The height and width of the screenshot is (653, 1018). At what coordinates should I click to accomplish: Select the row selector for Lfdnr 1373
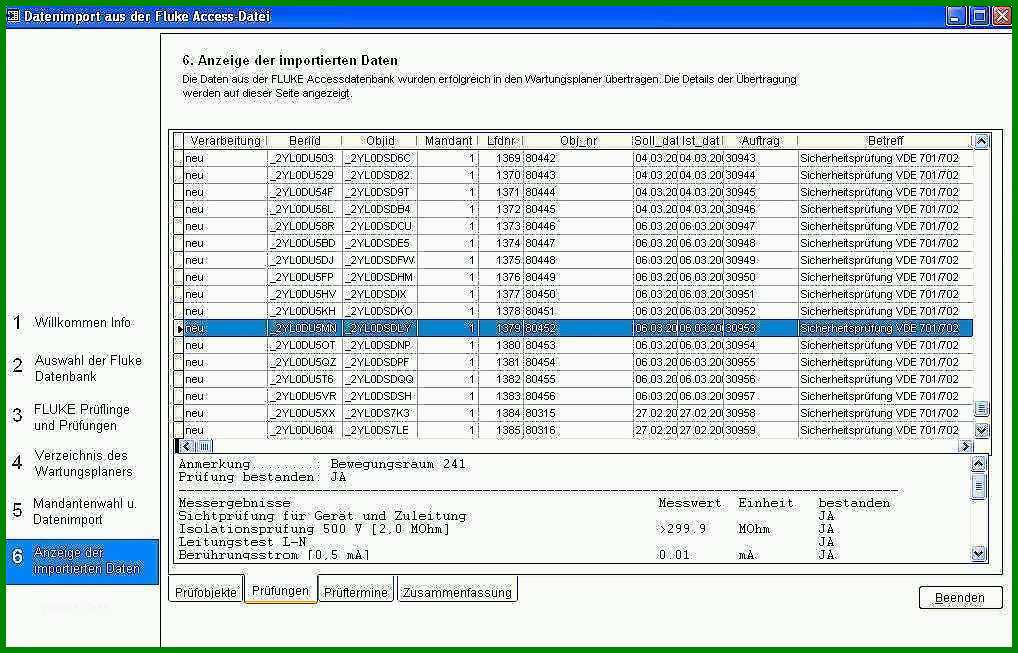pos(179,227)
